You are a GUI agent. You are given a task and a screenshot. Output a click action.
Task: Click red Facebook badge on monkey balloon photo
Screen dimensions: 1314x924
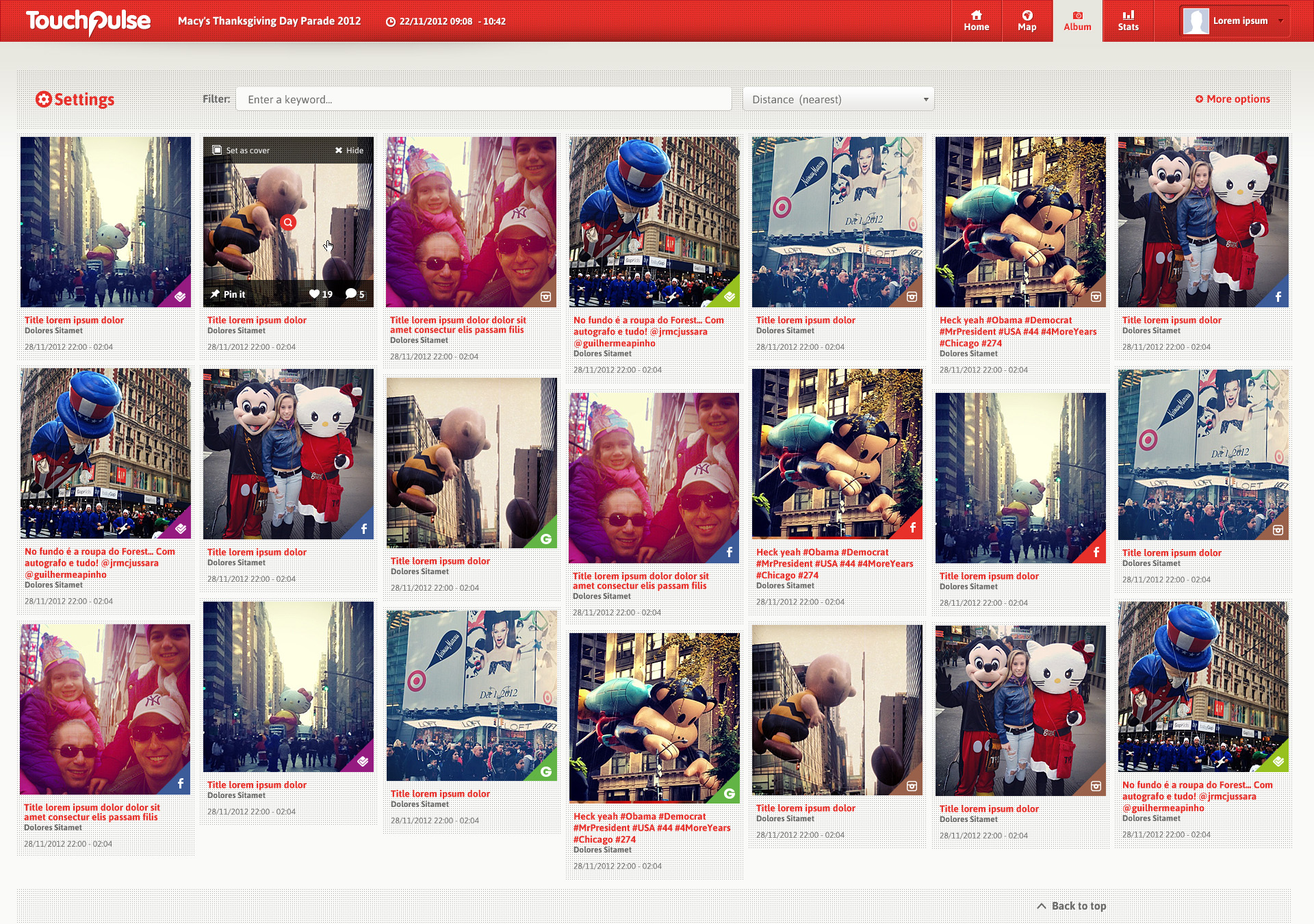coord(912,528)
